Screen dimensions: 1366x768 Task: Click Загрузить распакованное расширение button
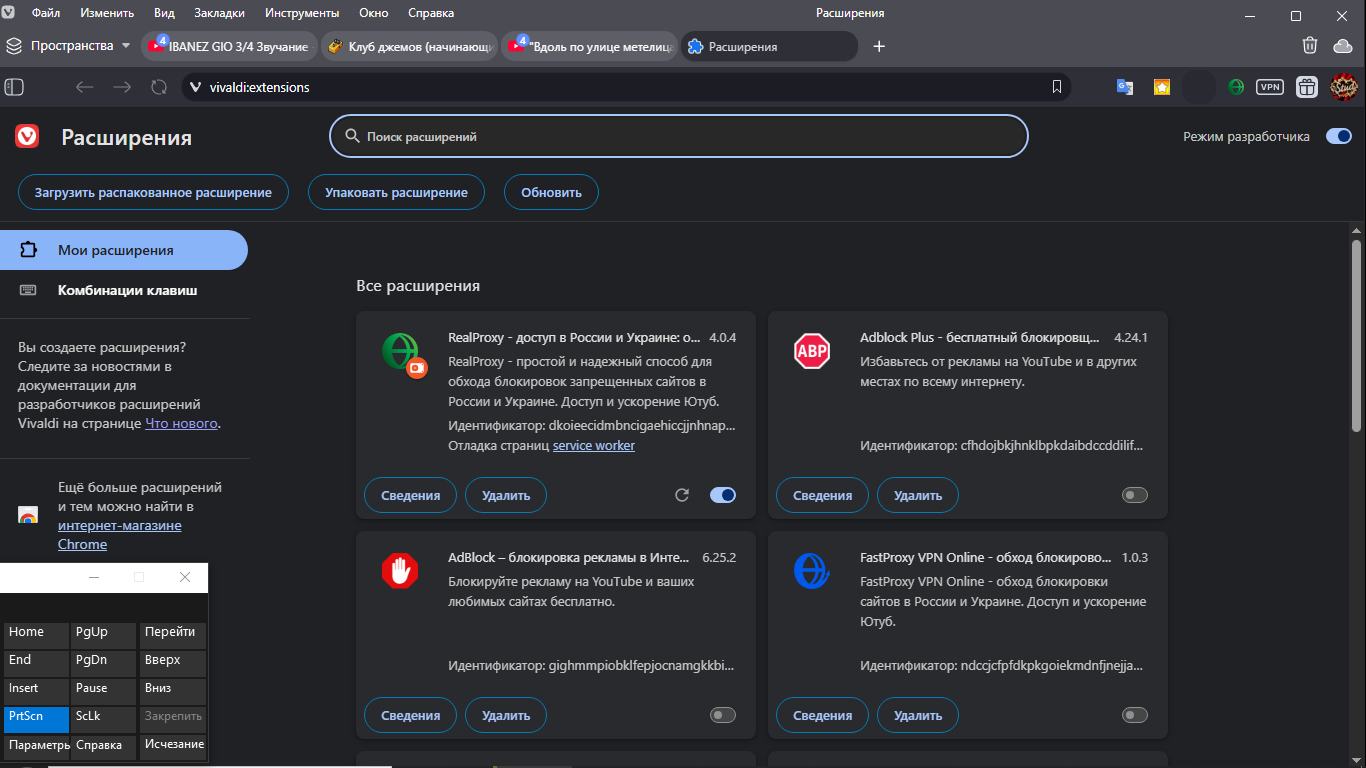click(153, 192)
